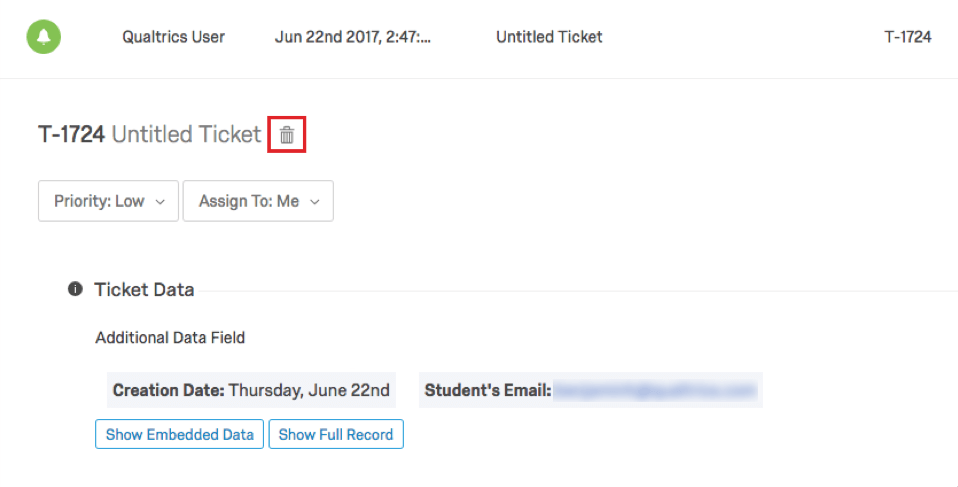Screen dimensions: 958x487
Task: Select the Thursday, June 22nd value
Action: (x=309, y=390)
